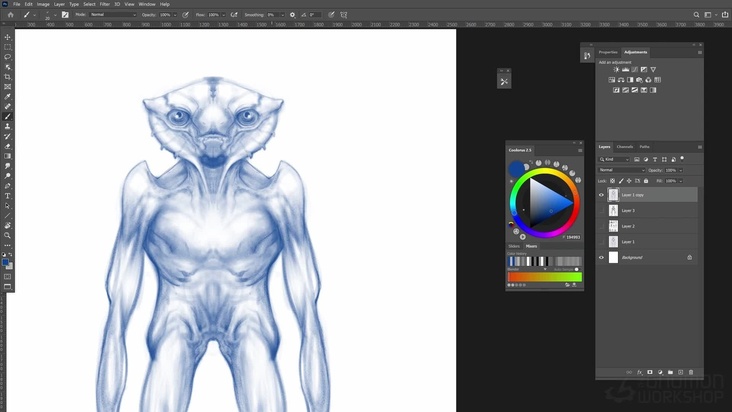Switch to the Channels tab
This screenshot has height=412, width=732.
[x=625, y=147]
